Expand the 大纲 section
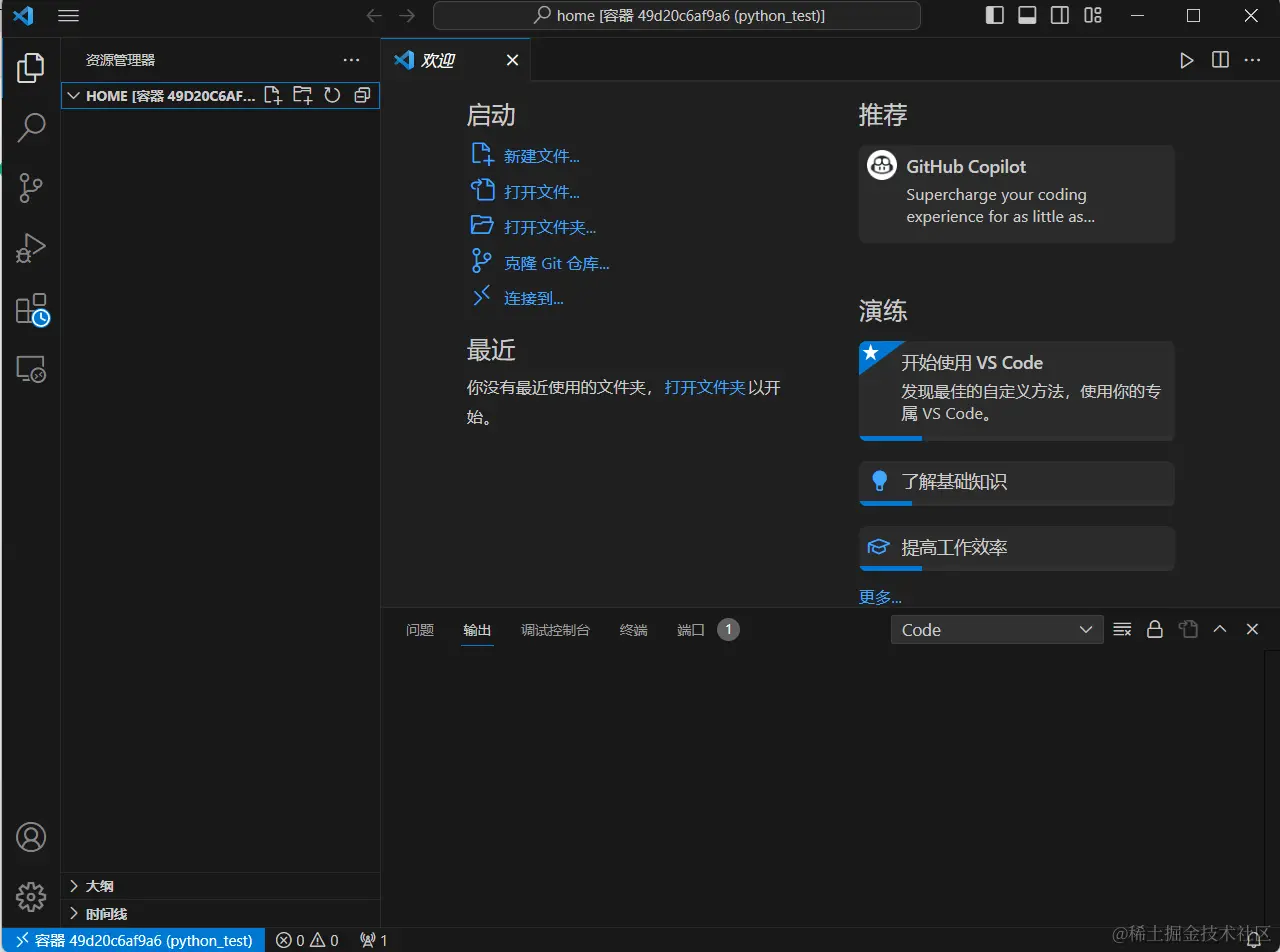The image size is (1280, 952). pos(220,886)
